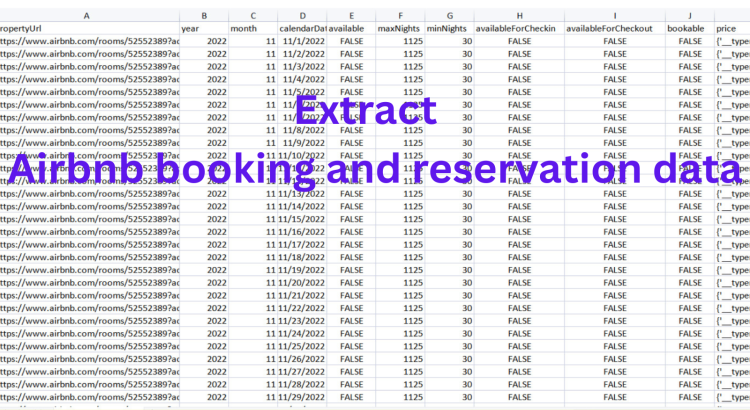Select the 11/24/2022 date cell
Viewport: 750px width, 410px height.
coord(302,333)
